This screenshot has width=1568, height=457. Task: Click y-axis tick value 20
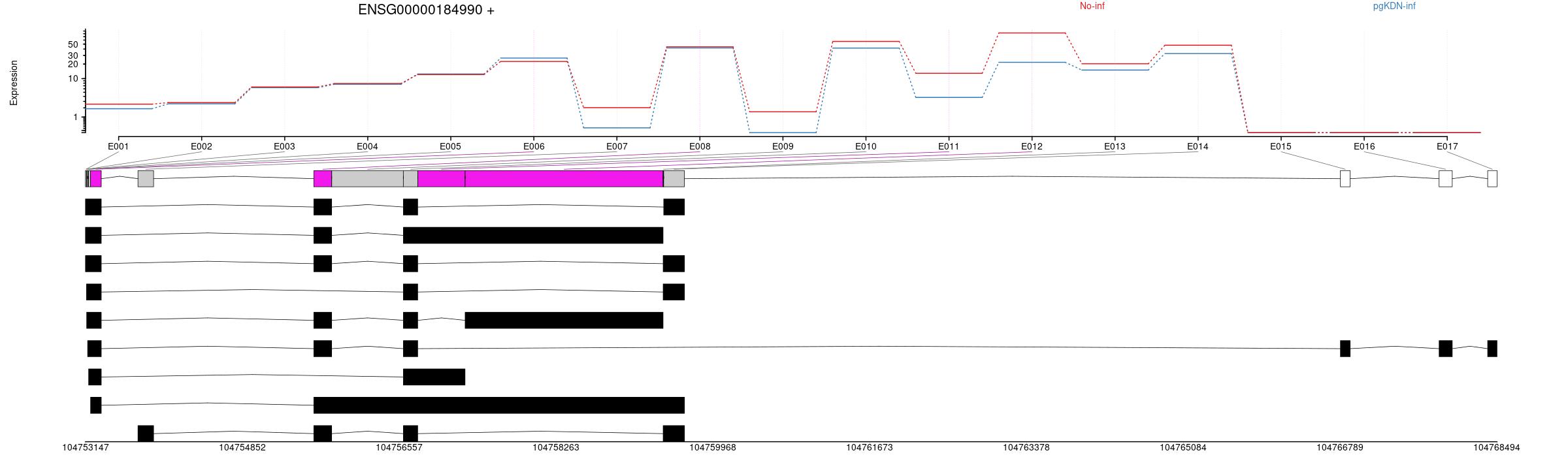point(74,64)
